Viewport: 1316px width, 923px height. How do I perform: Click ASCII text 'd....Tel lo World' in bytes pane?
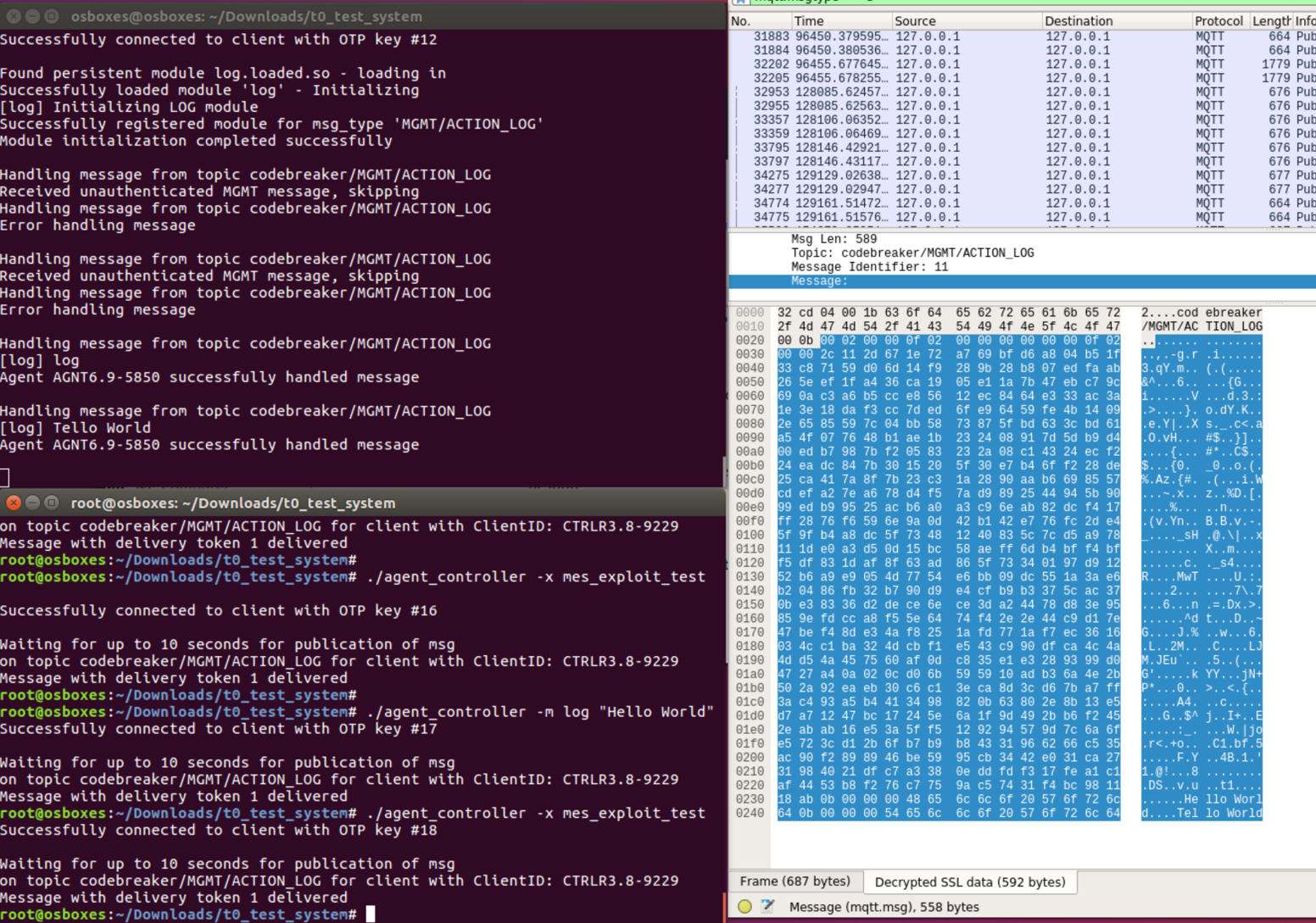click(1202, 813)
